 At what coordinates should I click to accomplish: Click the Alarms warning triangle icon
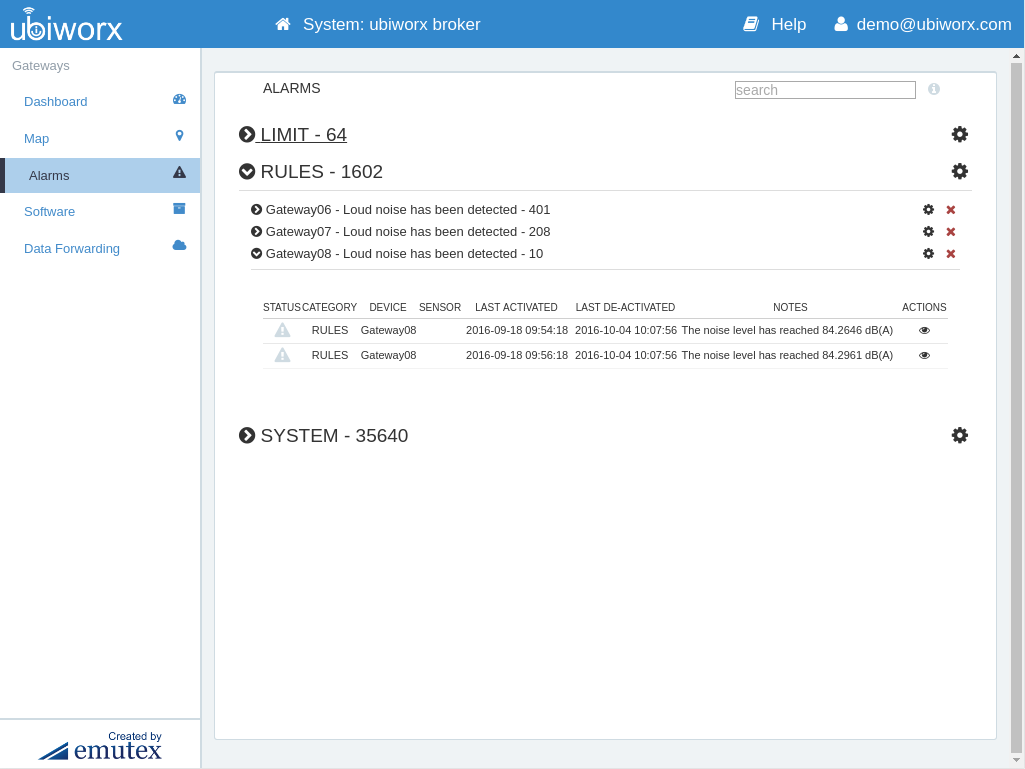click(x=179, y=172)
